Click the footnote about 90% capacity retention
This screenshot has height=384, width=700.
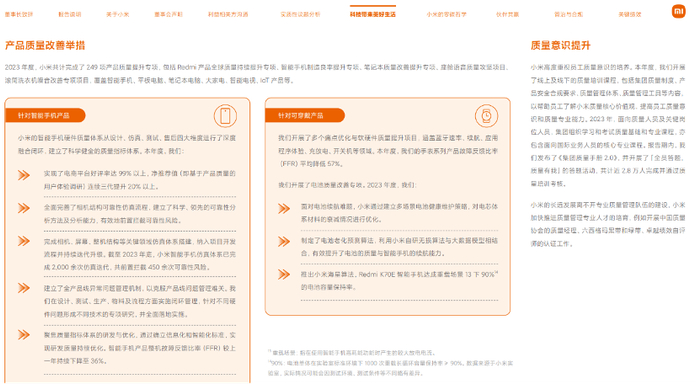(390, 368)
